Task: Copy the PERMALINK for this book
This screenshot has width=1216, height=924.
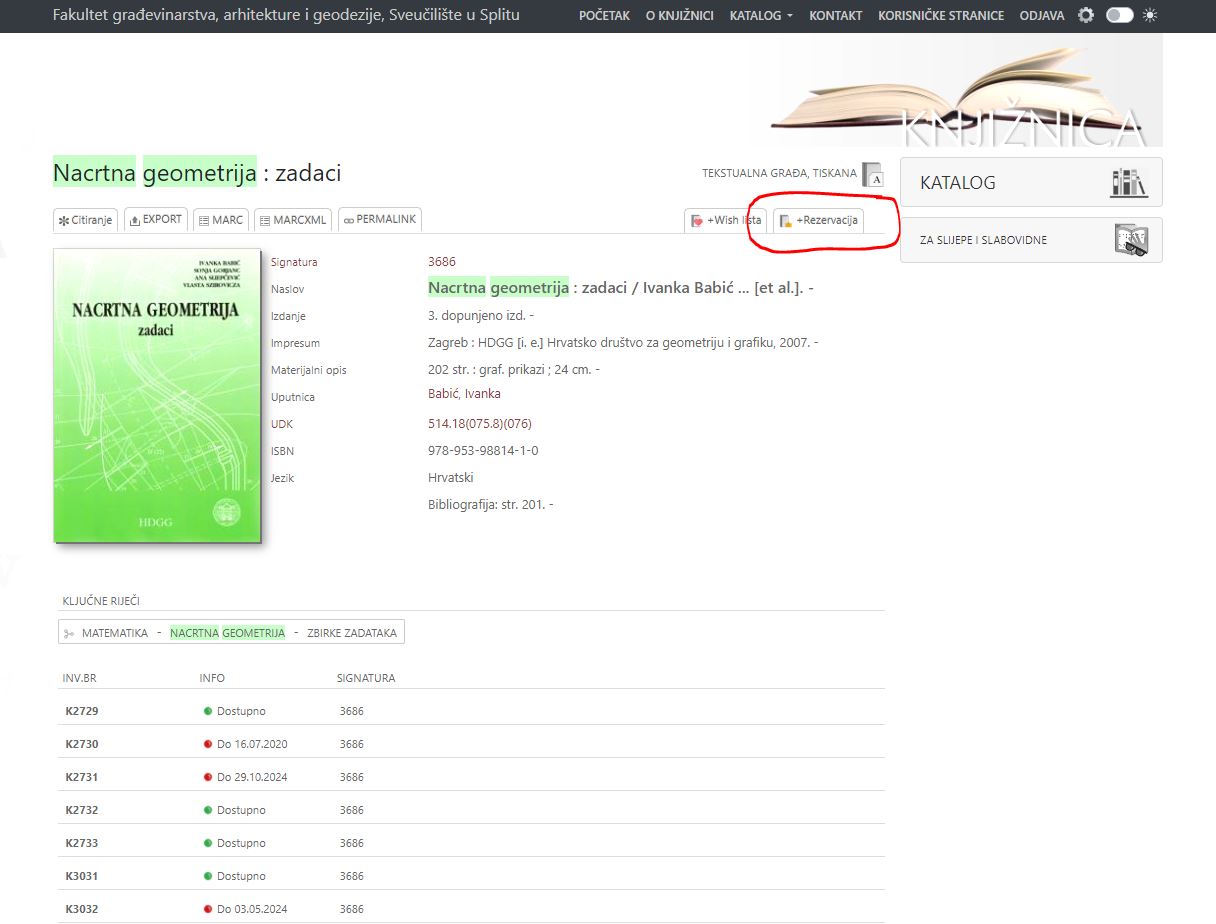Action: 380,219
